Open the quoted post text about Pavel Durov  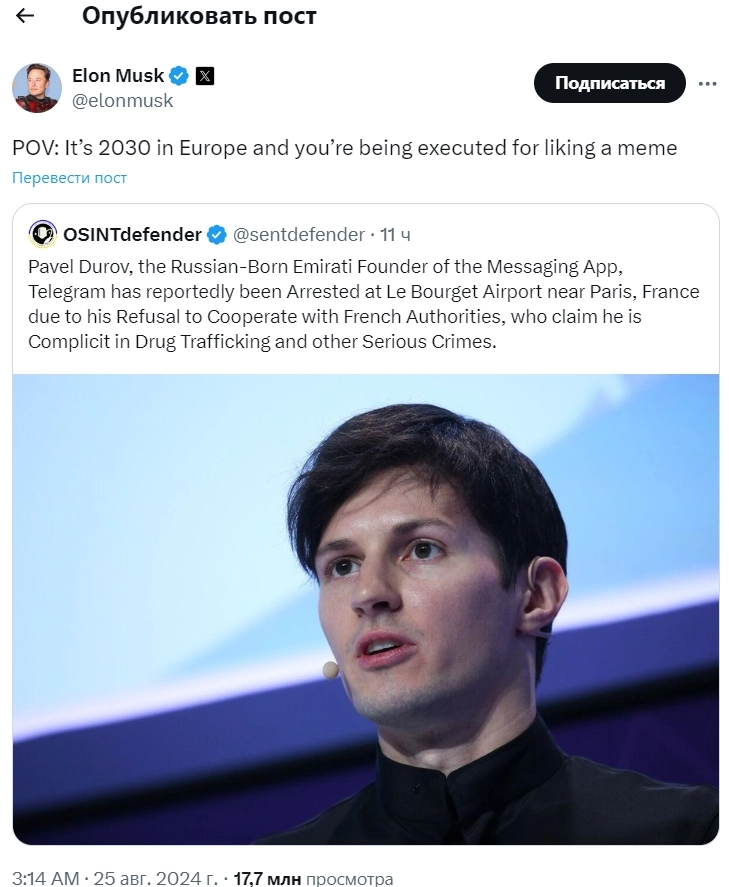[364, 304]
